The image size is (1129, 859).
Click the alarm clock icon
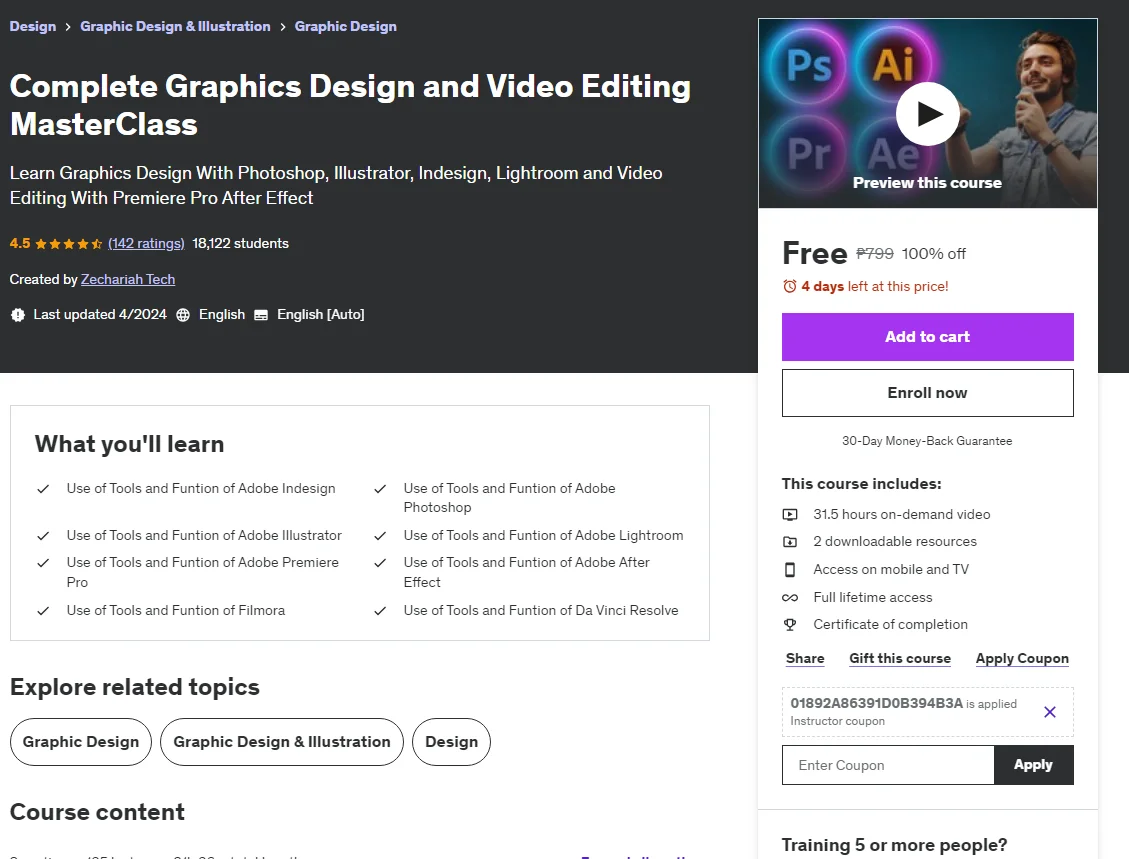click(x=790, y=286)
